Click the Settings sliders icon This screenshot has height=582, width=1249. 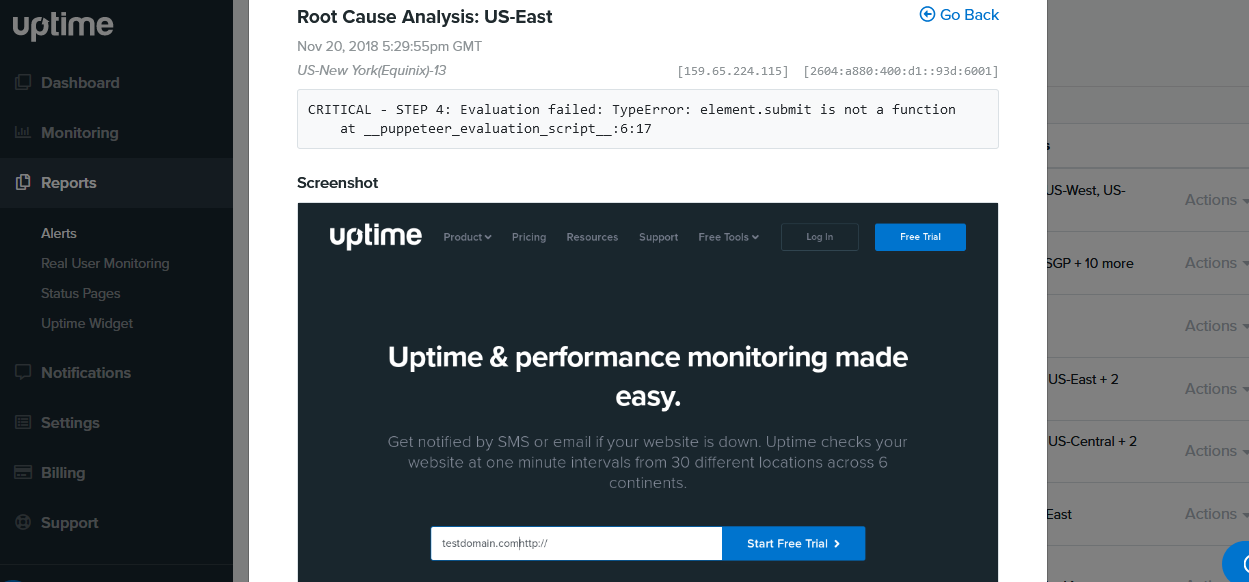[x=23, y=422]
